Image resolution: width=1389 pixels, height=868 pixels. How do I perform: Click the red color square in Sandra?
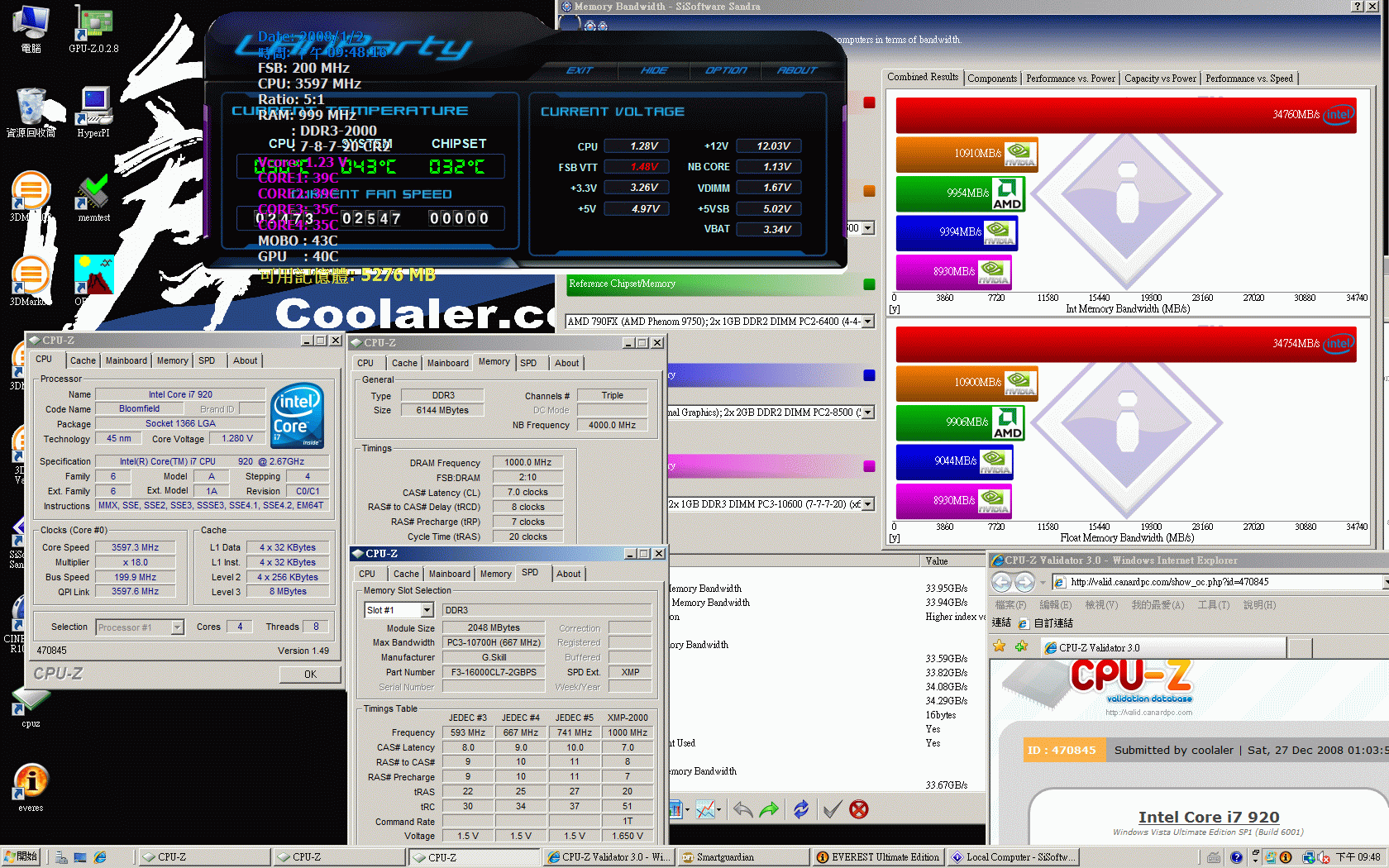pyautogui.click(x=869, y=103)
